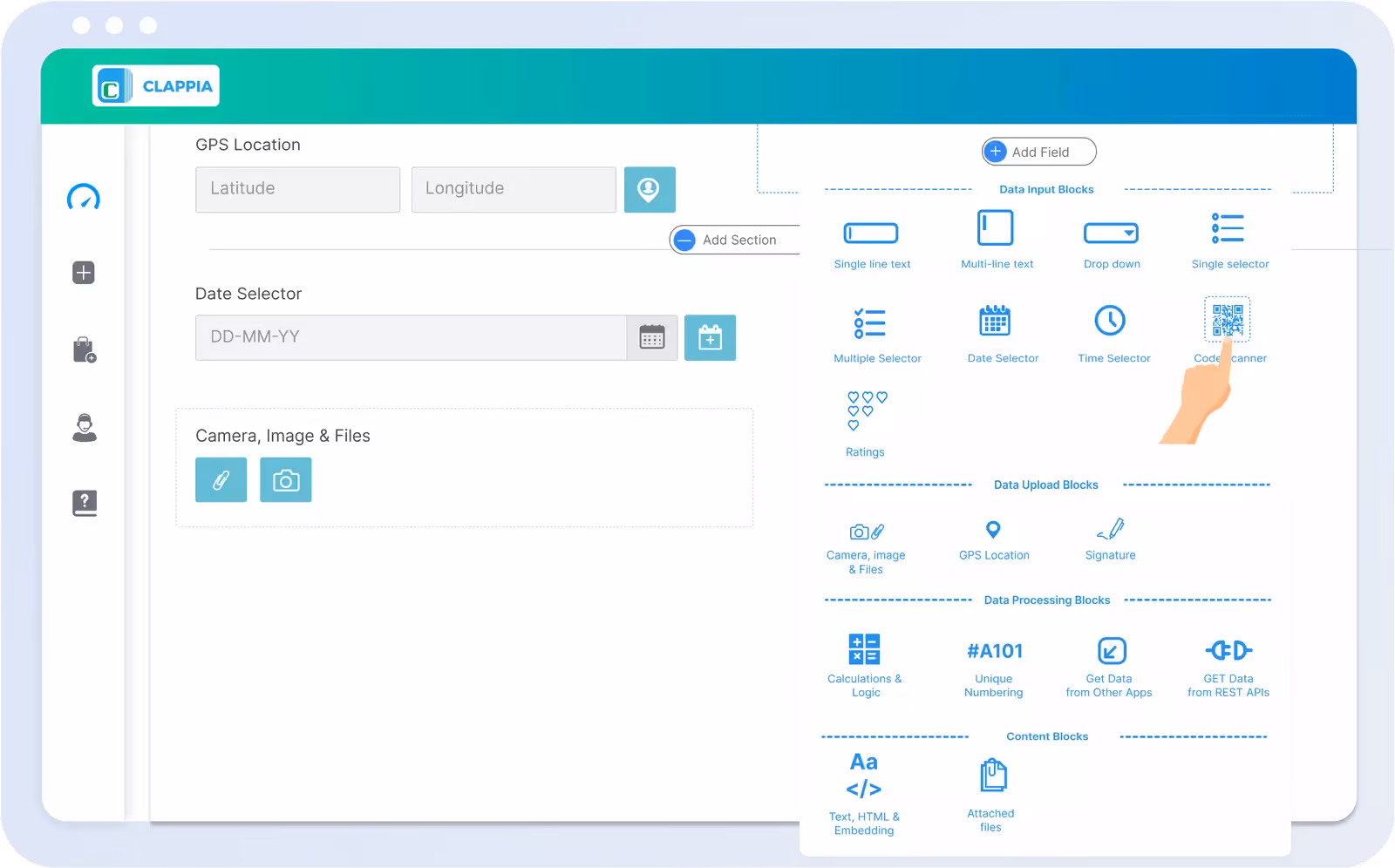Select the Code Scanner block

(1228, 321)
